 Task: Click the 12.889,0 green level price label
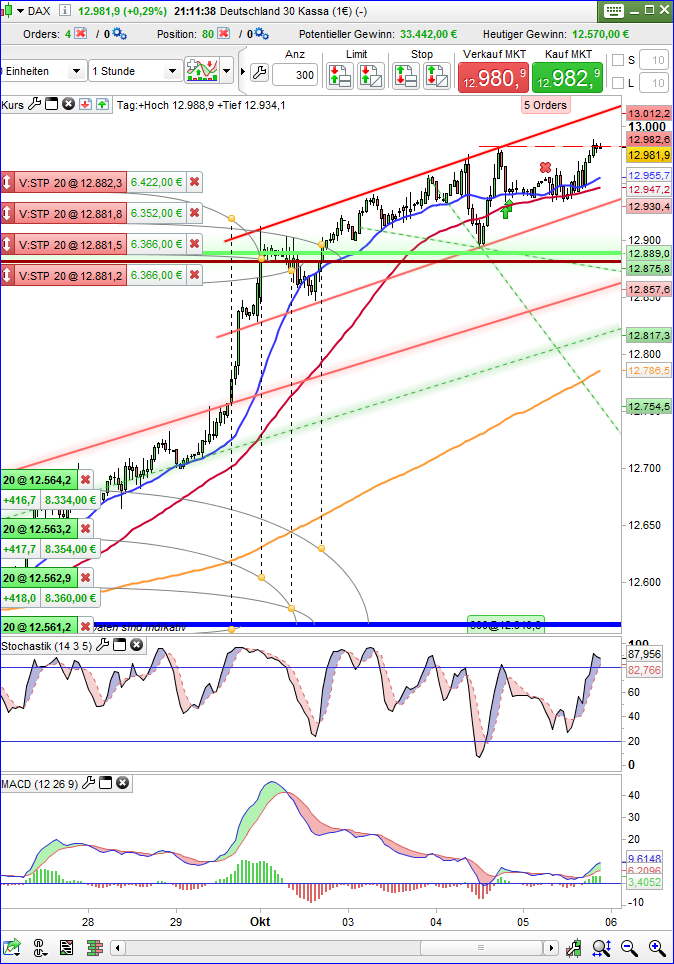tap(648, 253)
